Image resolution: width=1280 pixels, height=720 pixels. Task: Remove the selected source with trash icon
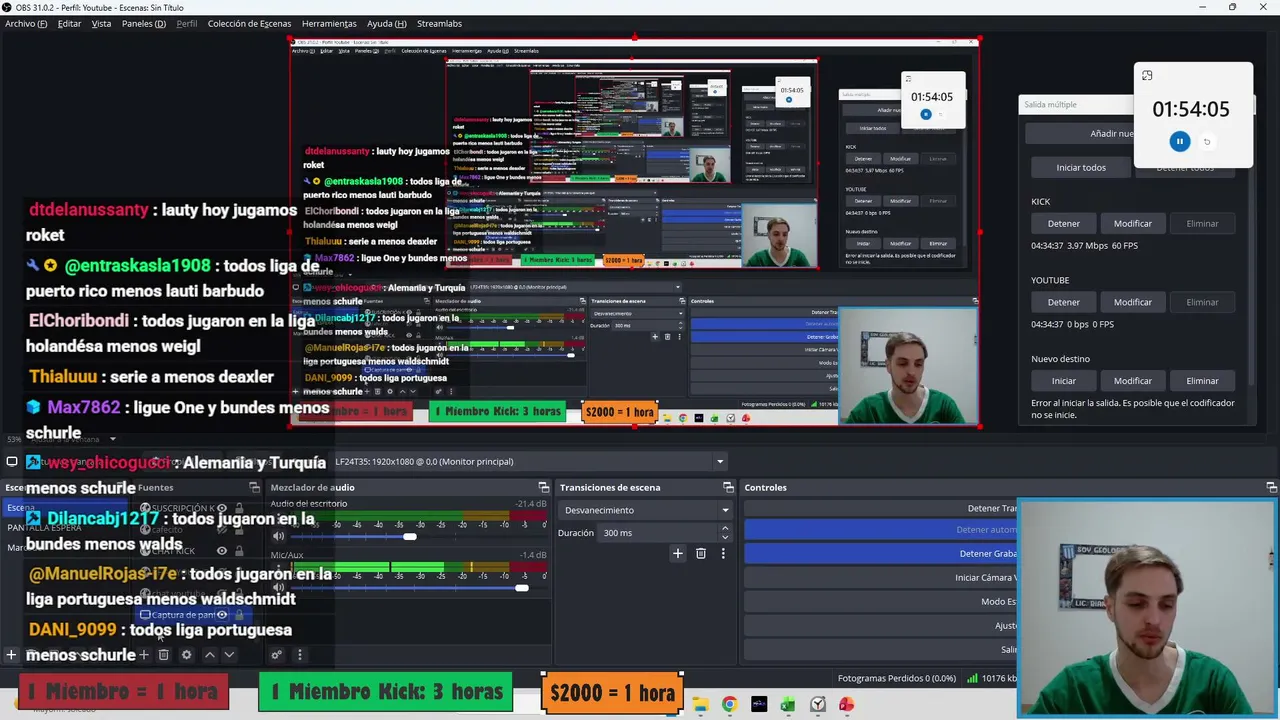tap(164, 655)
